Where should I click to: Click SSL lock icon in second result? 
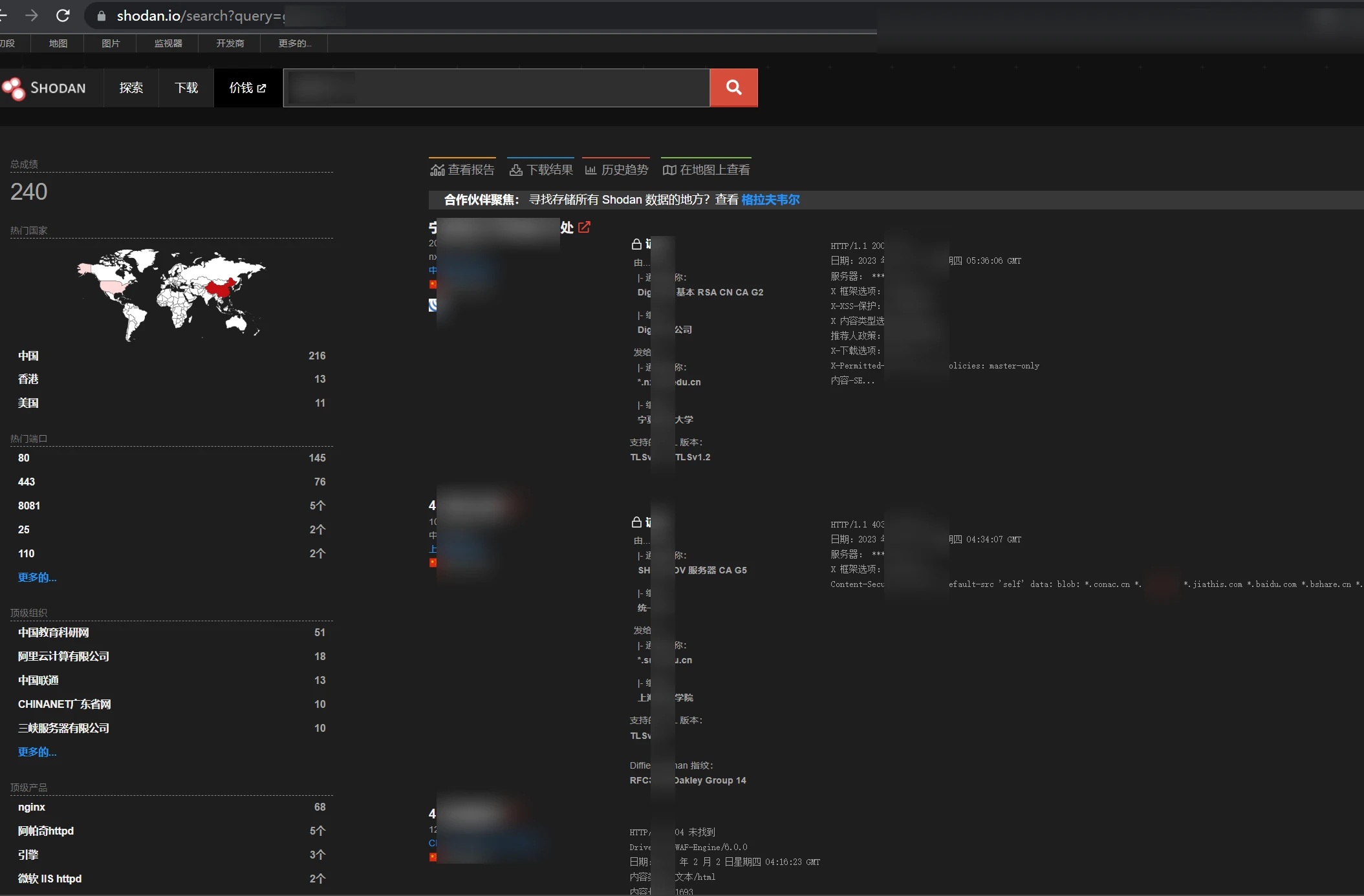(x=636, y=522)
